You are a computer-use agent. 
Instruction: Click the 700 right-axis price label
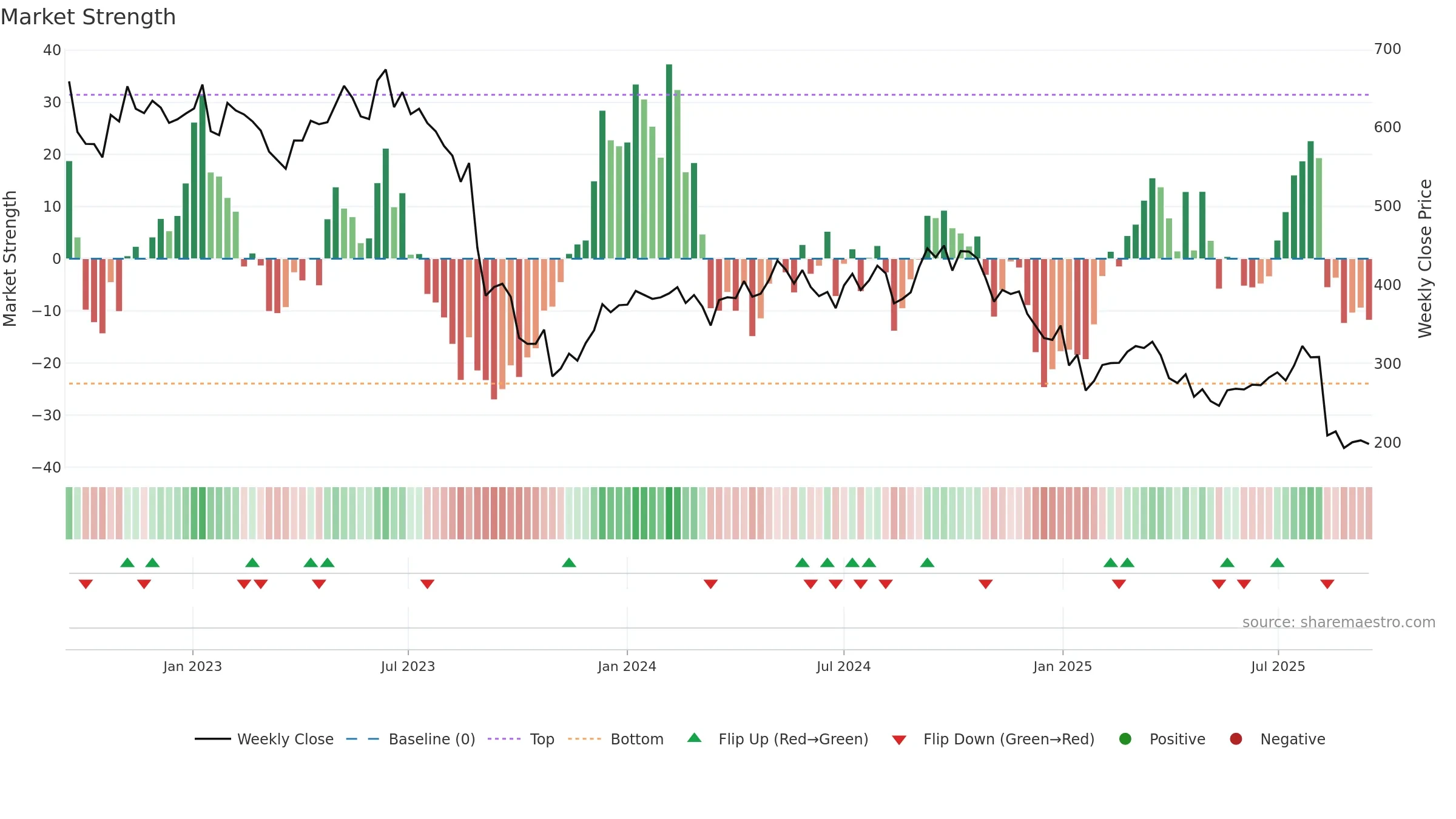[1387, 49]
